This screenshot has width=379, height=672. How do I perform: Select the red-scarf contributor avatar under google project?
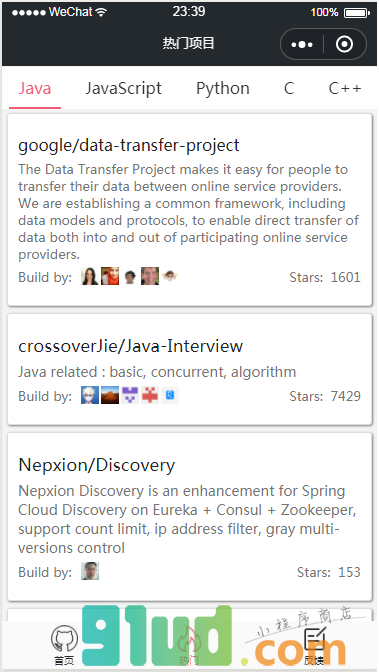click(x=110, y=276)
